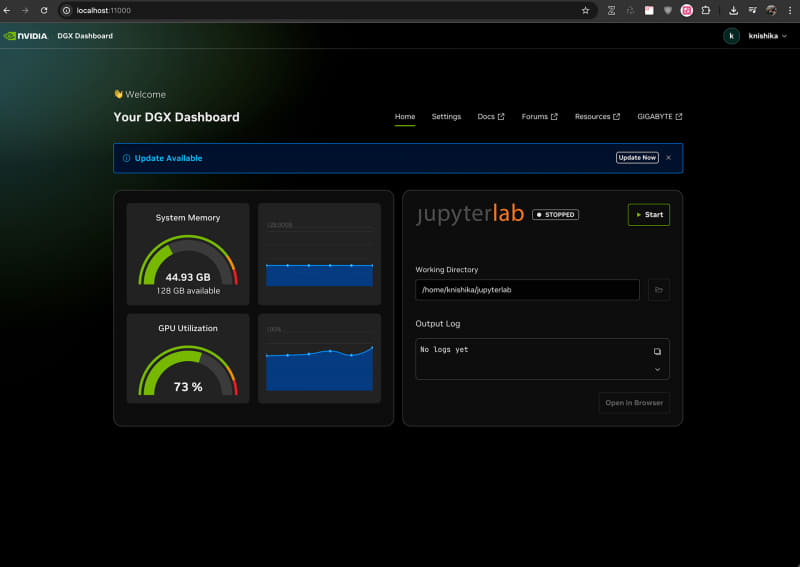Click the STOPPED status badge
This screenshot has height=567, width=800.
(x=555, y=215)
